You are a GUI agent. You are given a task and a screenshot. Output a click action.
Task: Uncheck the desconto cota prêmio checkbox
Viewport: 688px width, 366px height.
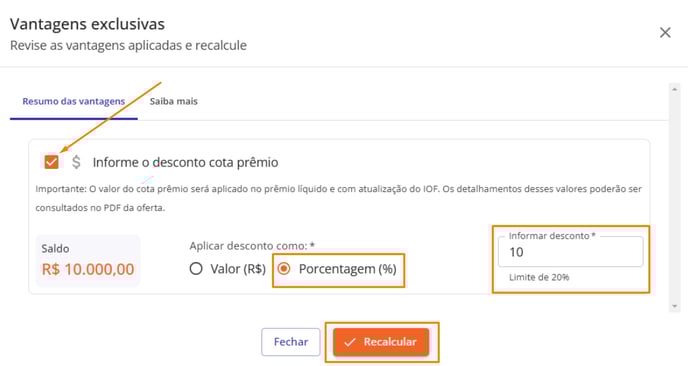(51, 162)
